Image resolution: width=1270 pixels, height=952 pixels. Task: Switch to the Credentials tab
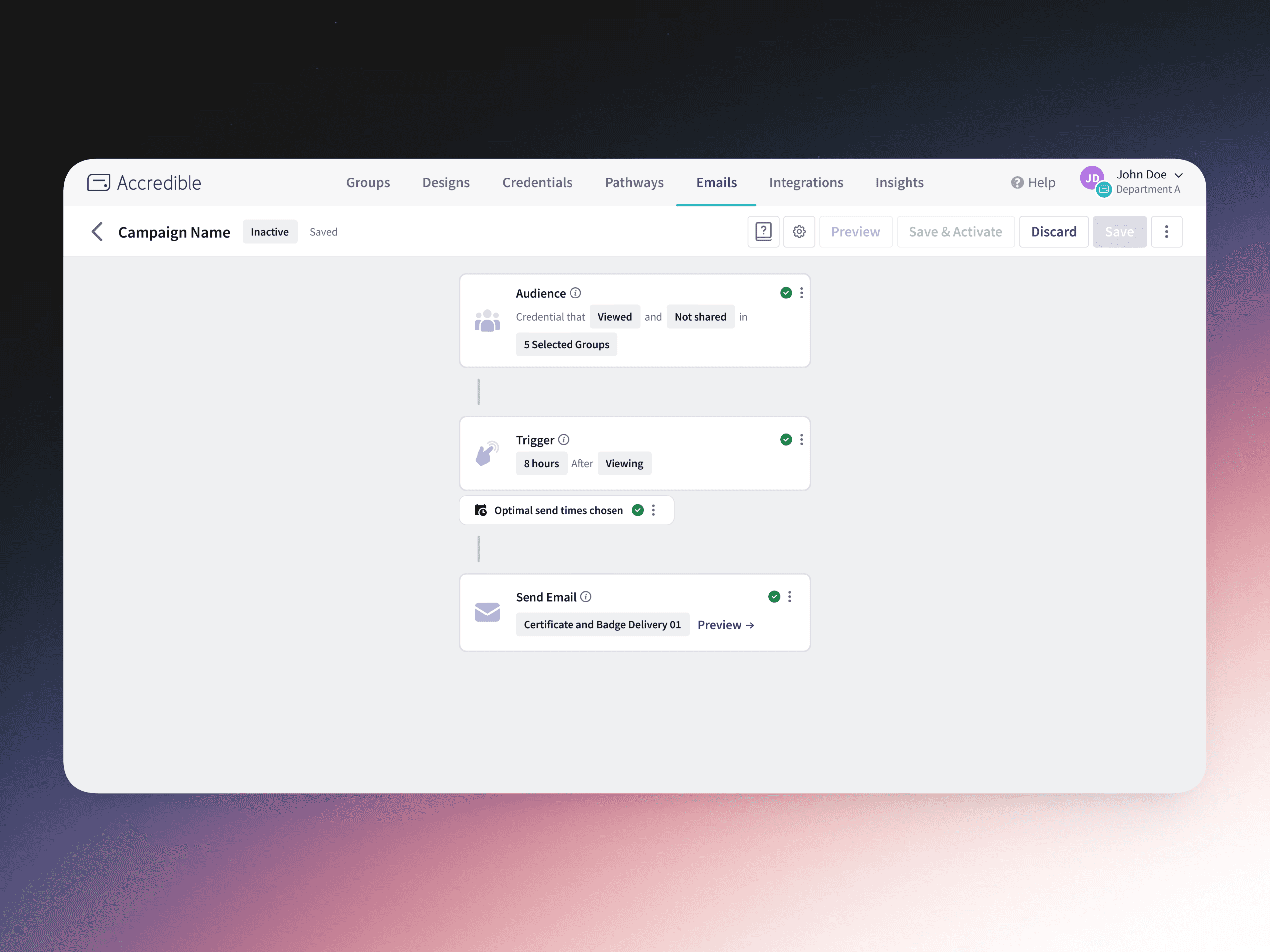click(x=537, y=182)
